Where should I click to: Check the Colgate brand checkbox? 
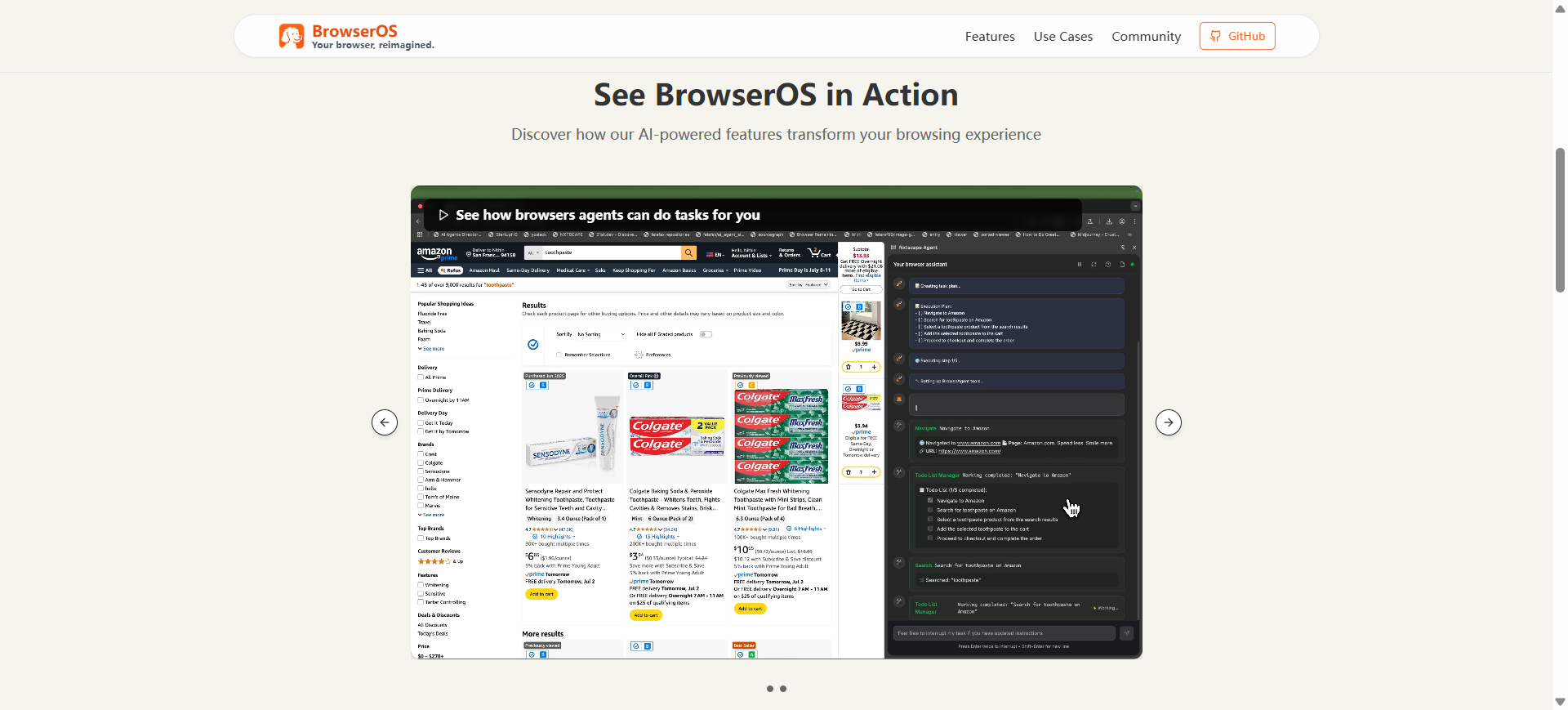click(x=421, y=463)
